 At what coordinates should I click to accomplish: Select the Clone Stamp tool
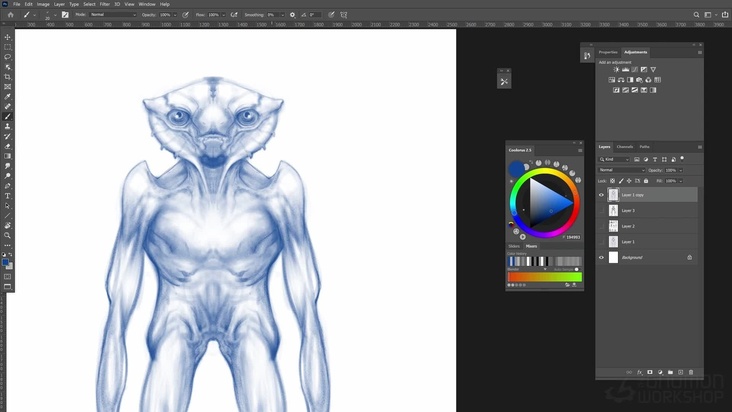tap(7, 126)
